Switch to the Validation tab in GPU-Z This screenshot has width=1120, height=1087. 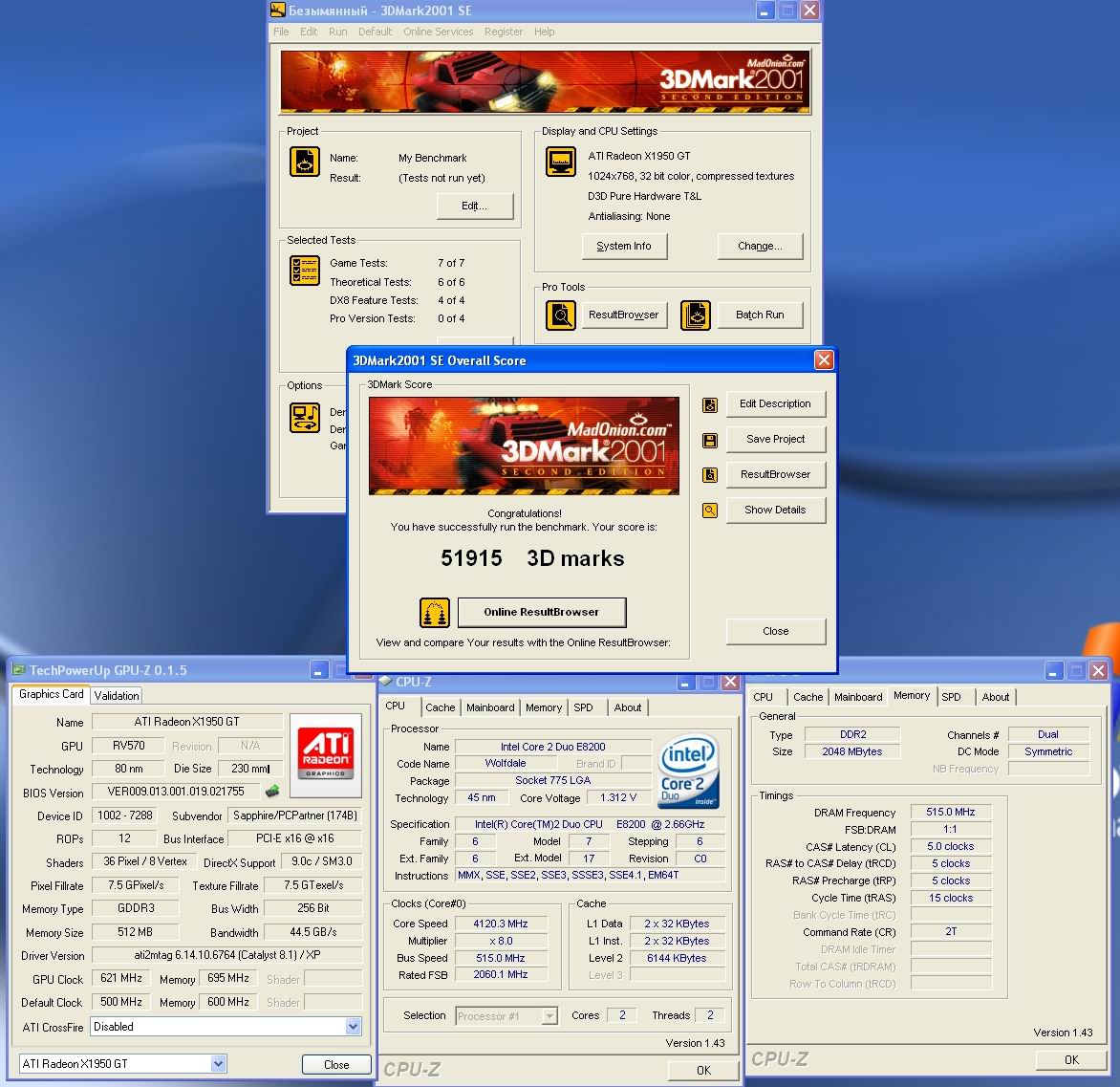(x=117, y=695)
